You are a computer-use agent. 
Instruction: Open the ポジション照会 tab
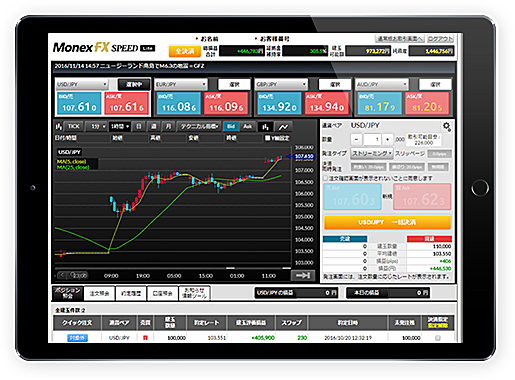tap(68, 293)
